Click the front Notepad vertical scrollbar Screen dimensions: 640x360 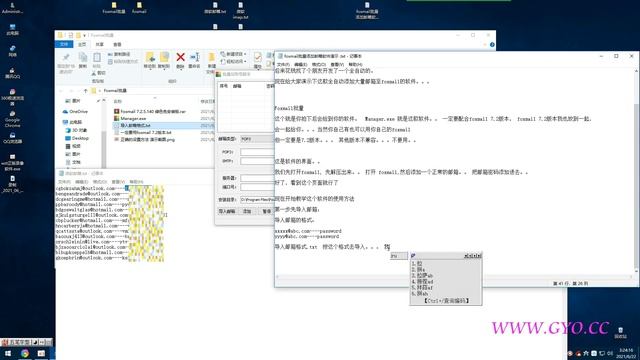coord(636,171)
